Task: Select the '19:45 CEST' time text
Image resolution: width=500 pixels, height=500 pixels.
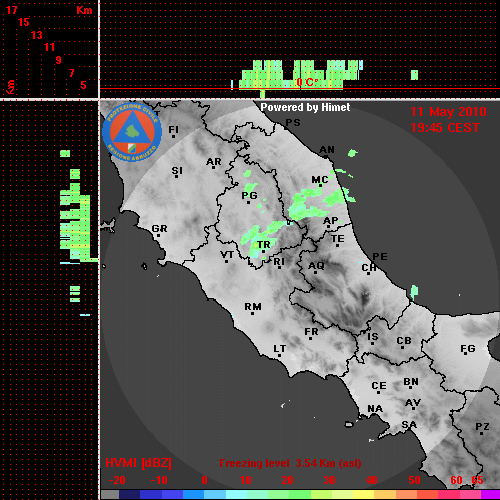Action: (445, 128)
